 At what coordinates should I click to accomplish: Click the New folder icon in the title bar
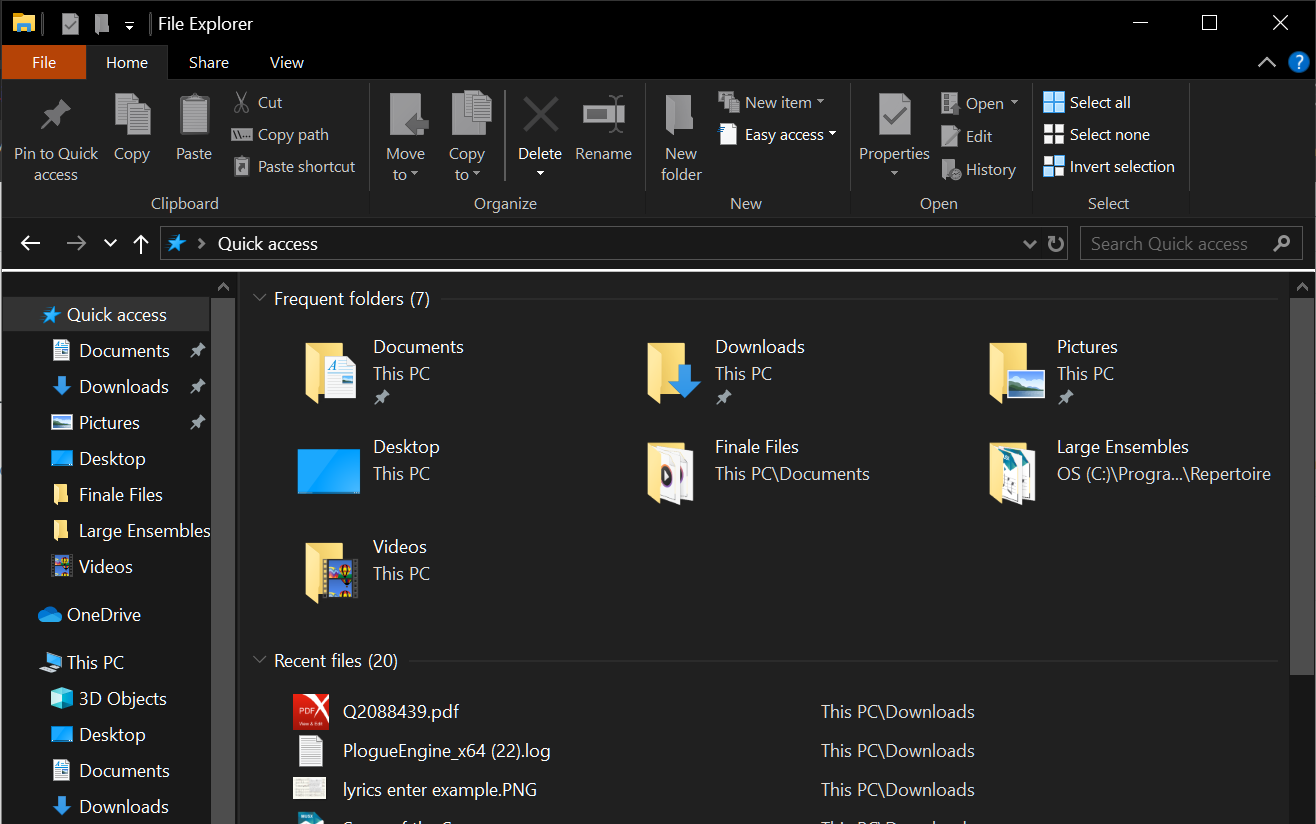102,23
